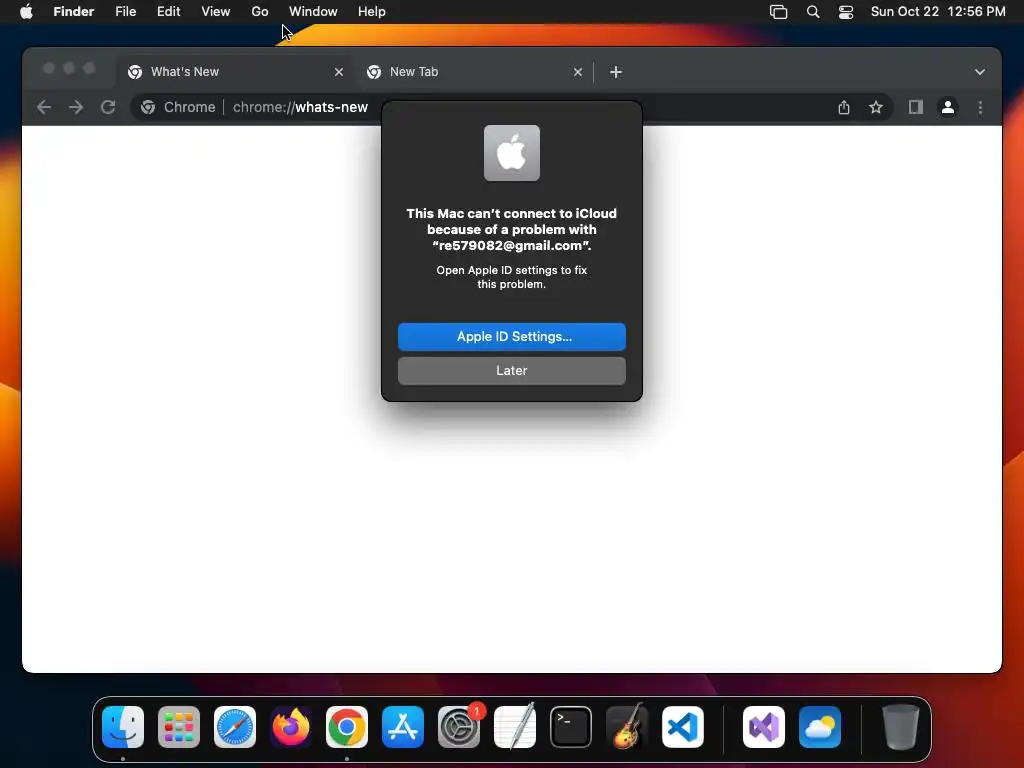Bookmark this tab with the star icon
1024x768 pixels.
[x=876, y=107]
